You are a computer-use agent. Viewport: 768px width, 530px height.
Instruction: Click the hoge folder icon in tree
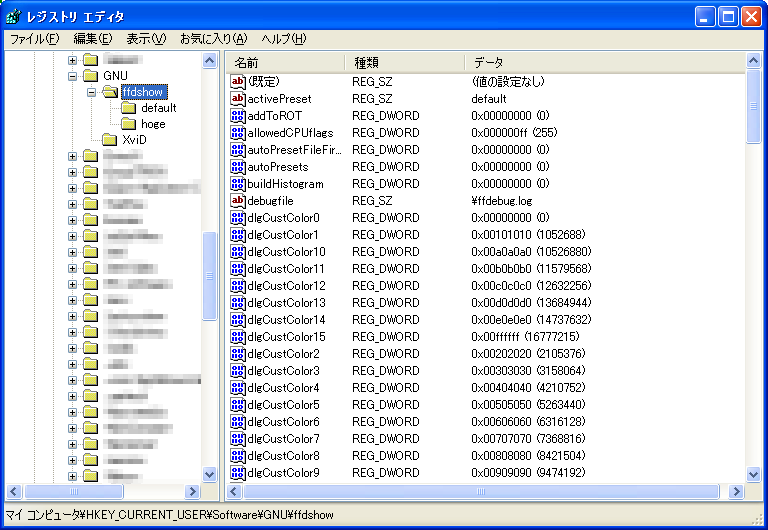tap(129, 124)
